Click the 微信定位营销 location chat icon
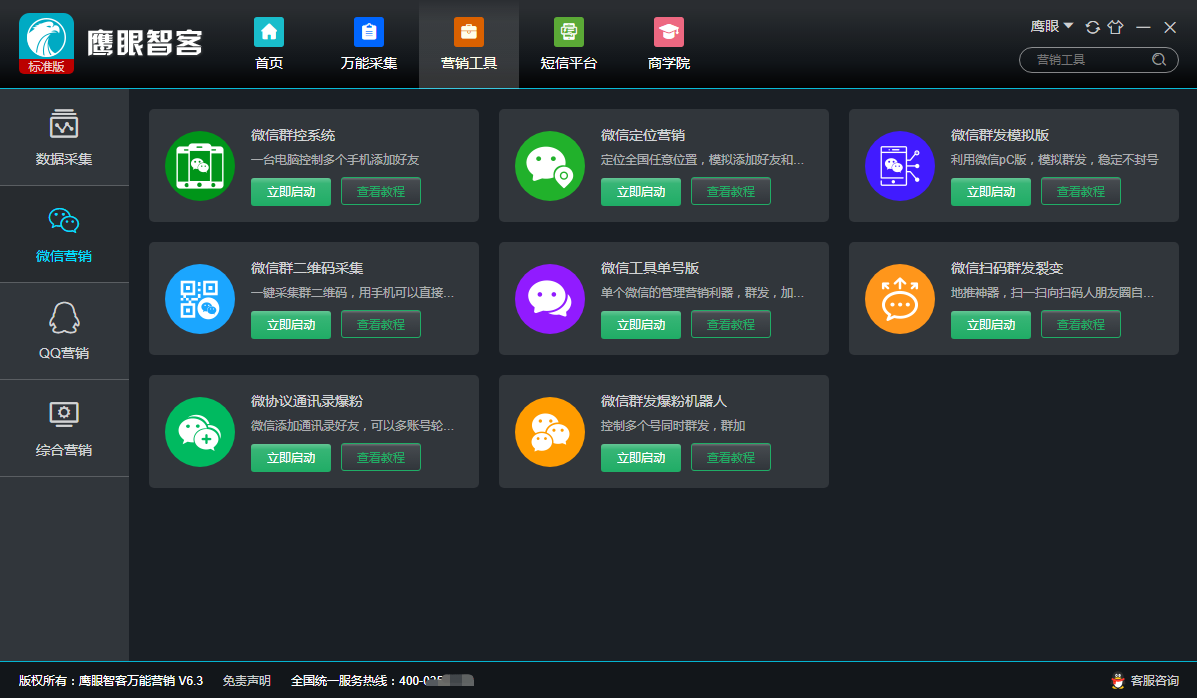This screenshot has width=1197, height=698. point(550,166)
